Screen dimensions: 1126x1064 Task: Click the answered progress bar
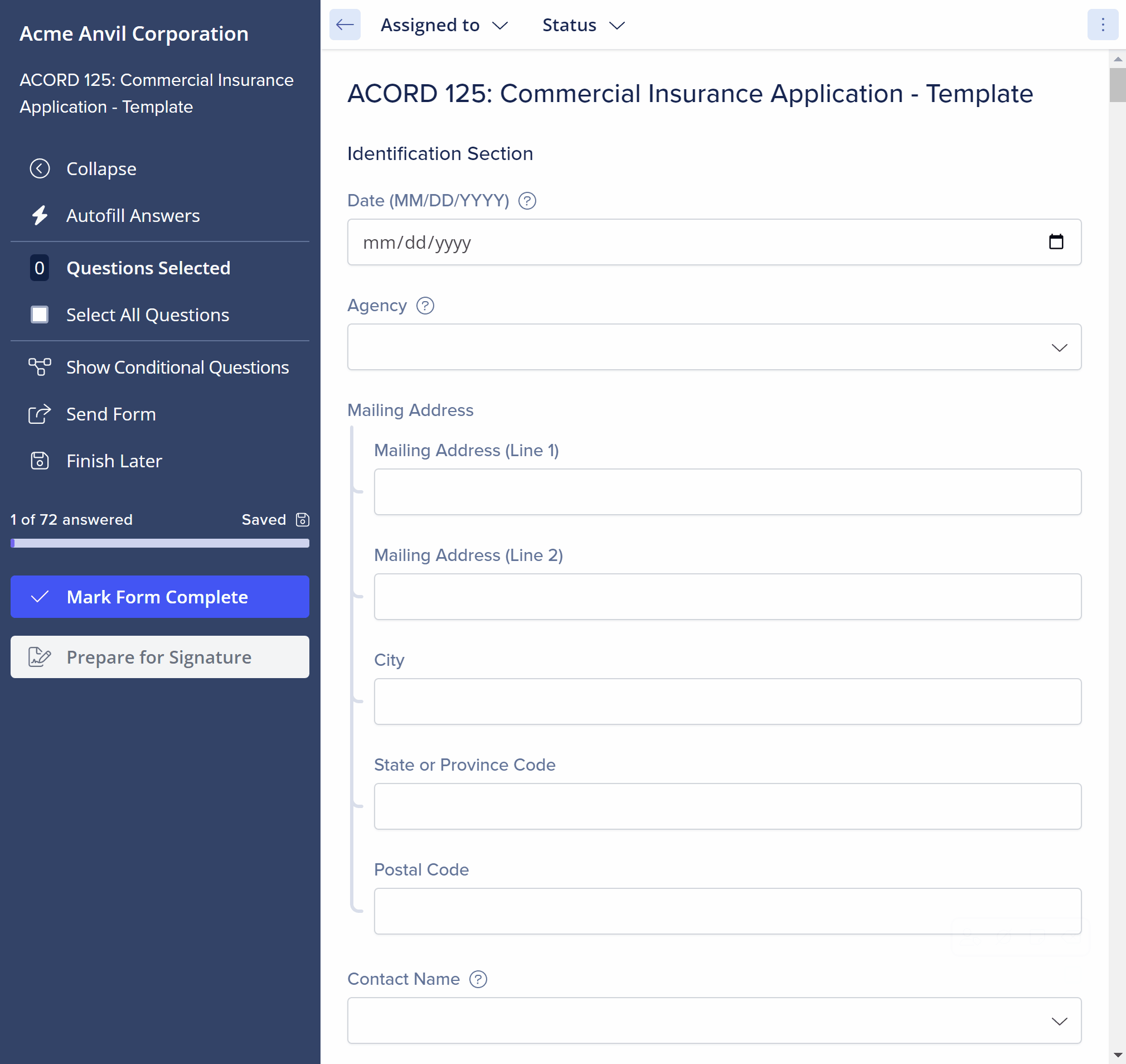[160, 543]
